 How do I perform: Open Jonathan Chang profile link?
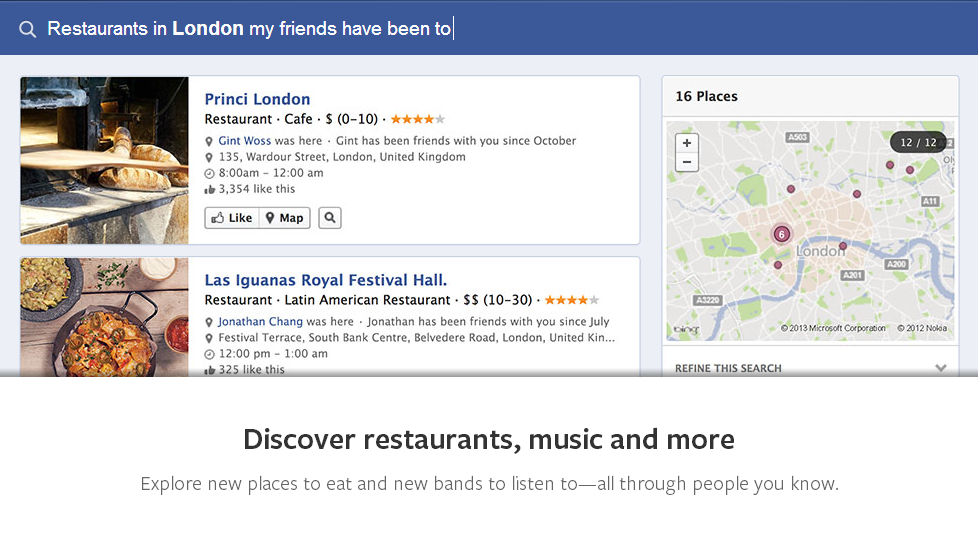click(x=260, y=322)
